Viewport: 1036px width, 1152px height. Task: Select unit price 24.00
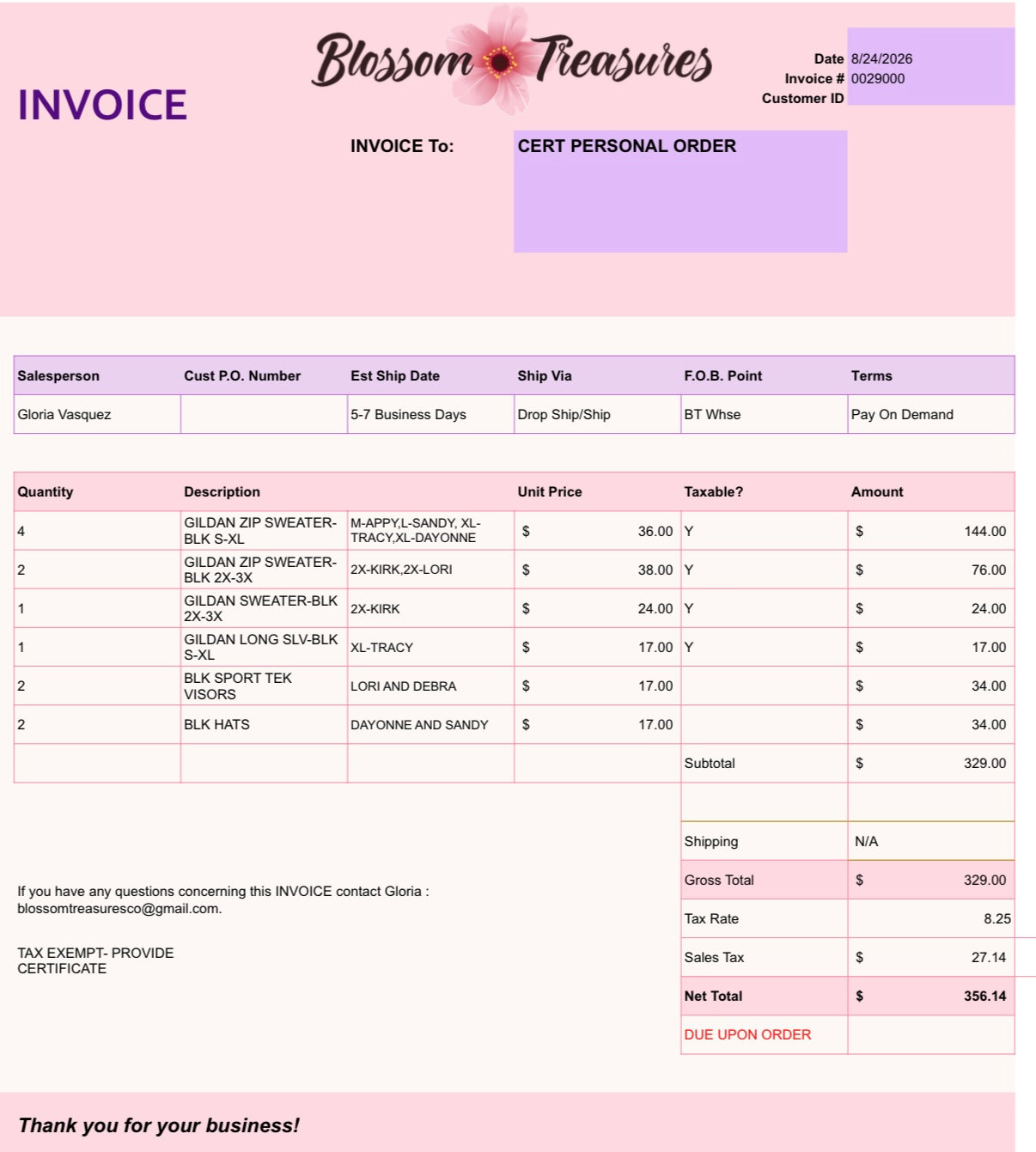coord(597,608)
